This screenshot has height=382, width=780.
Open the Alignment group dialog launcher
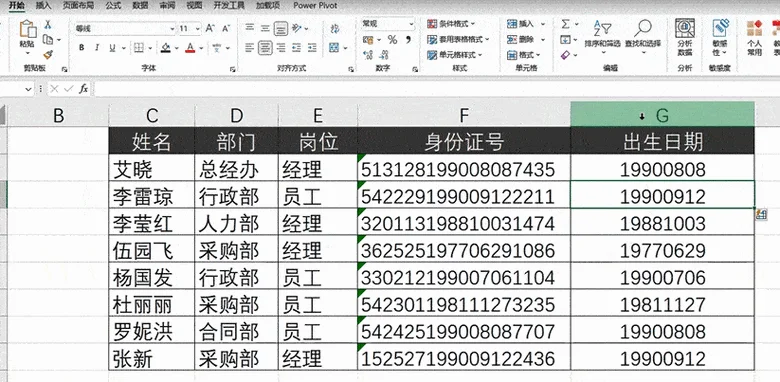(351, 69)
